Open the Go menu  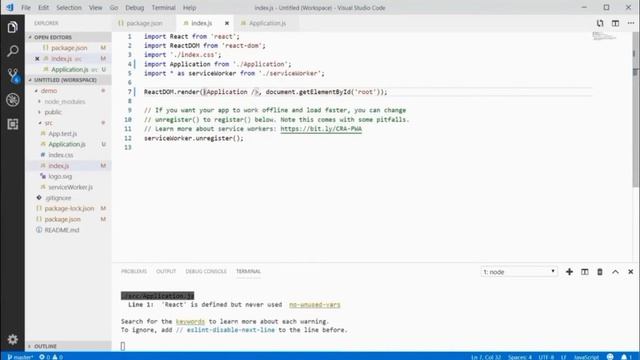pyautogui.click(x=114, y=8)
